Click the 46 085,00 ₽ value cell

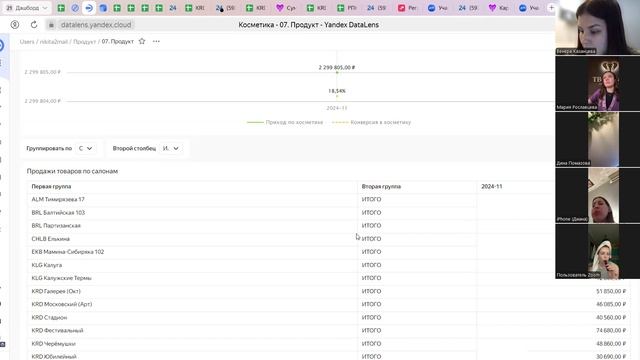(611, 304)
